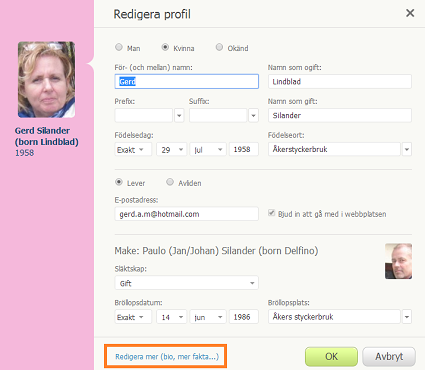Open the birth month dropdown showing jul
The image size is (425, 370).
pos(208,149)
